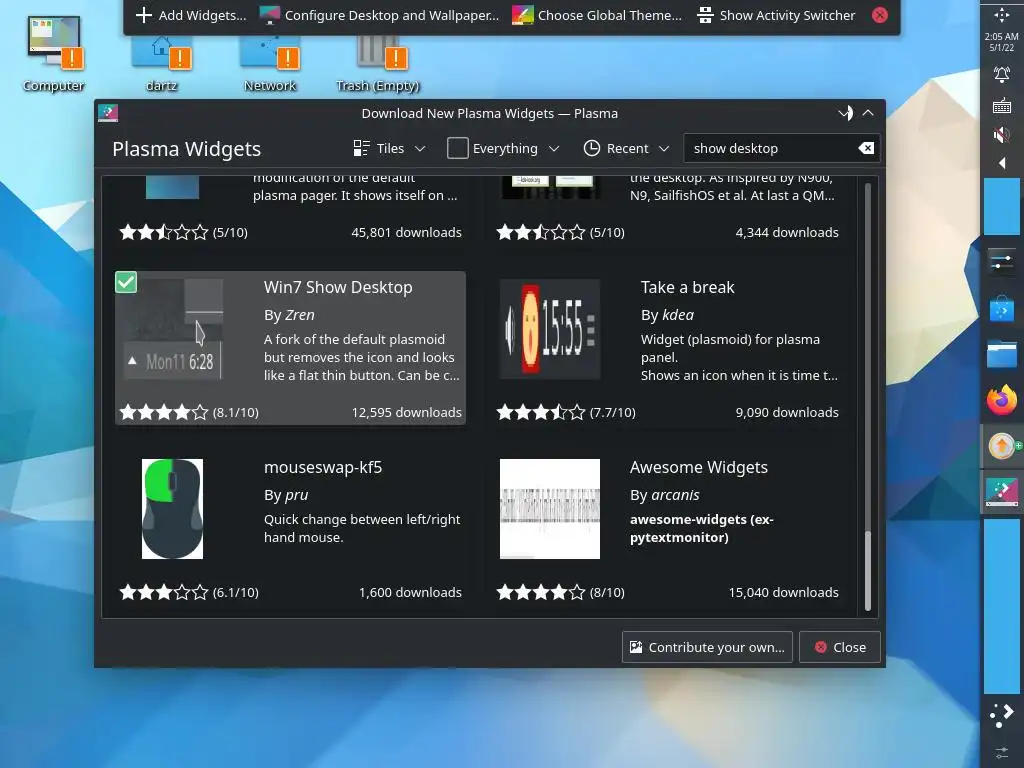
Task: Click the Take a break thumbnail
Action: [x=550, y=328]
